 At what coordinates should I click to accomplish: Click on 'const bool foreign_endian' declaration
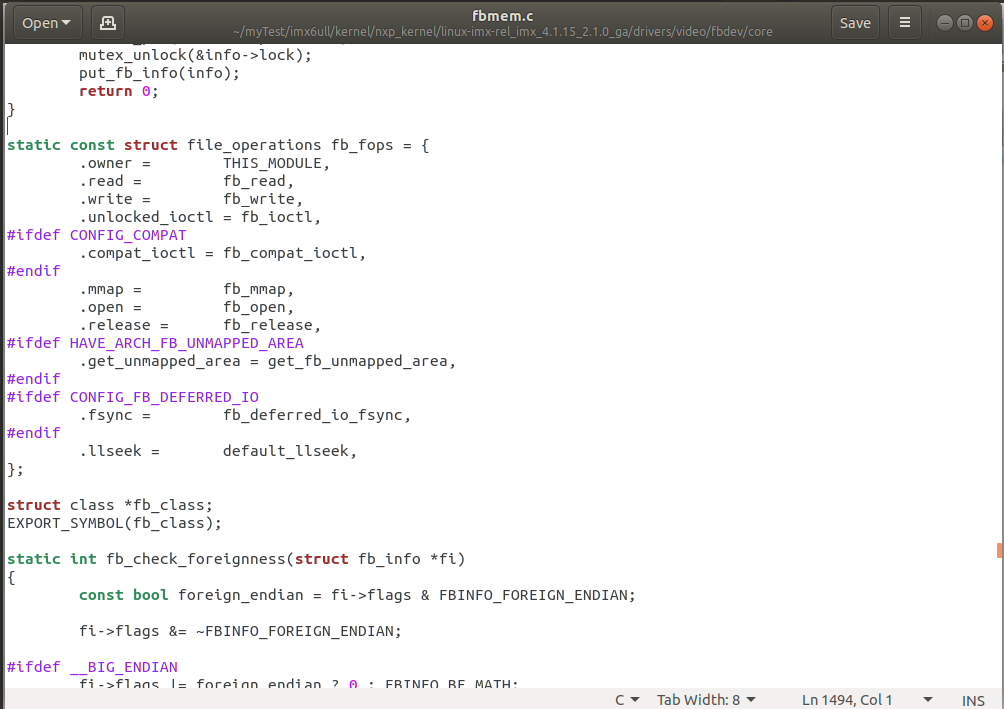(x=191, y=595)
